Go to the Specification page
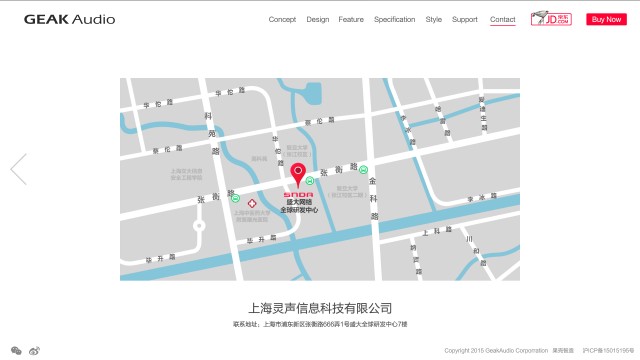This screenshot has width=640, height=360. click(395, 19)
